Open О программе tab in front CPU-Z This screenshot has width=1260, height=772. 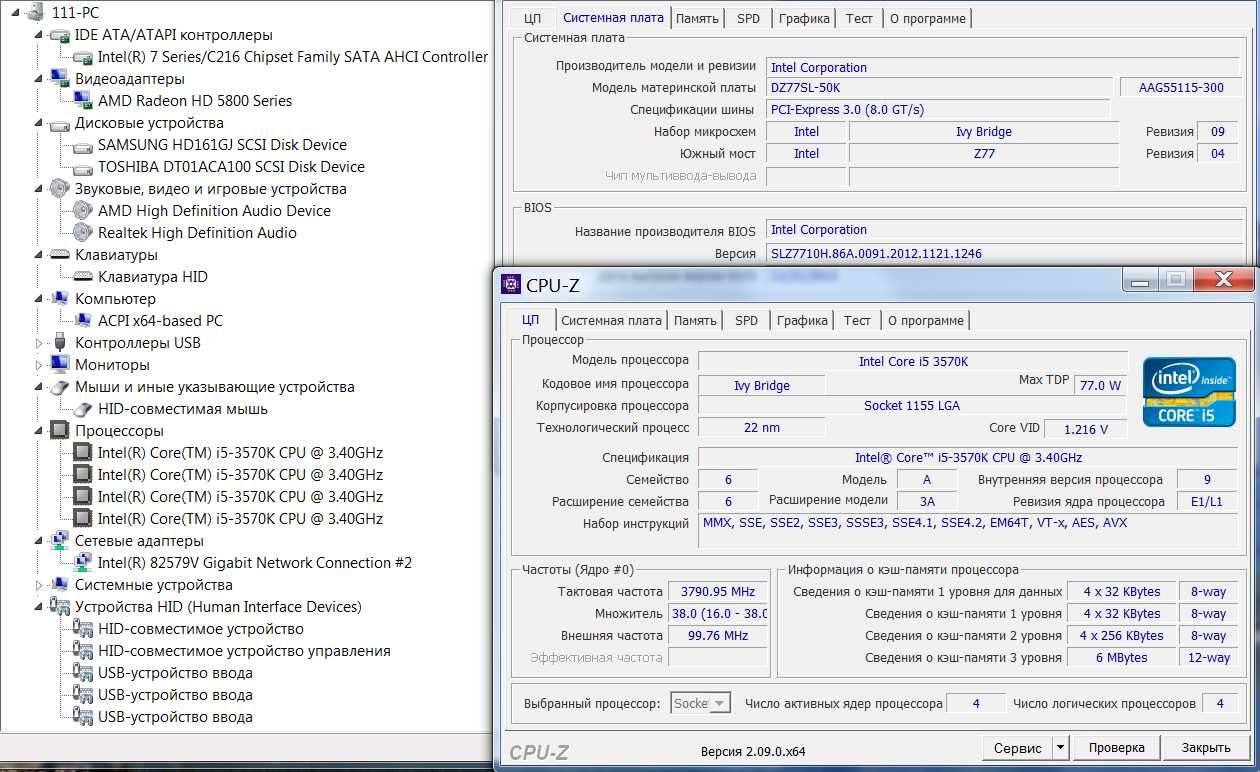point(925,320)
